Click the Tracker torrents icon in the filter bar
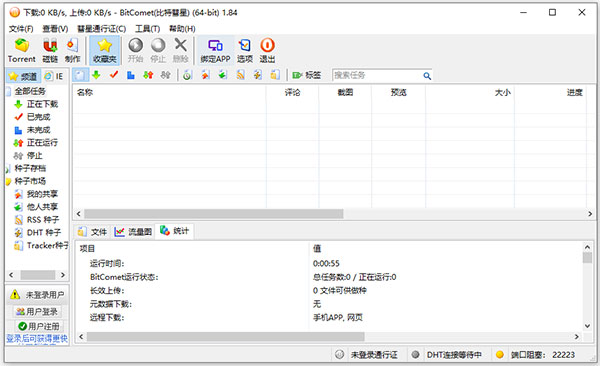The width and height of the screenshot is (600, 366). click(x=275, y=75)
